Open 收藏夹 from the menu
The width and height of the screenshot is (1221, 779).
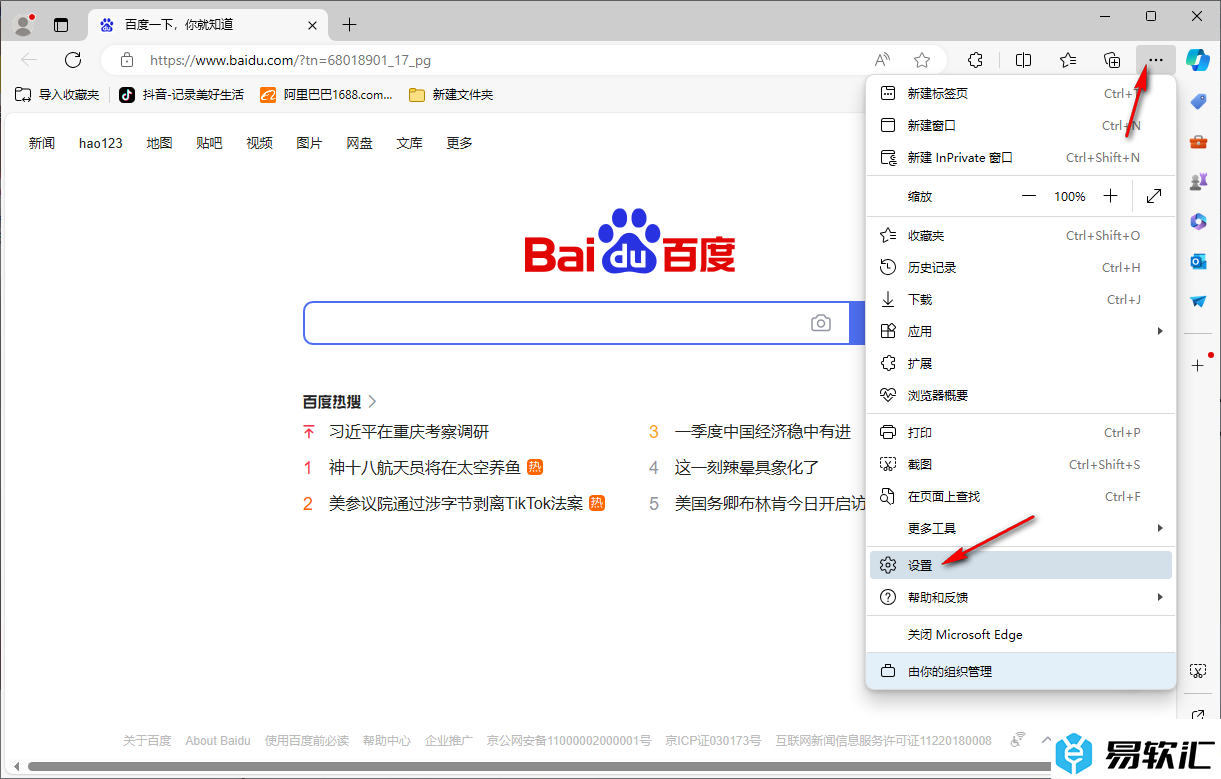[x=1020, y=235]
